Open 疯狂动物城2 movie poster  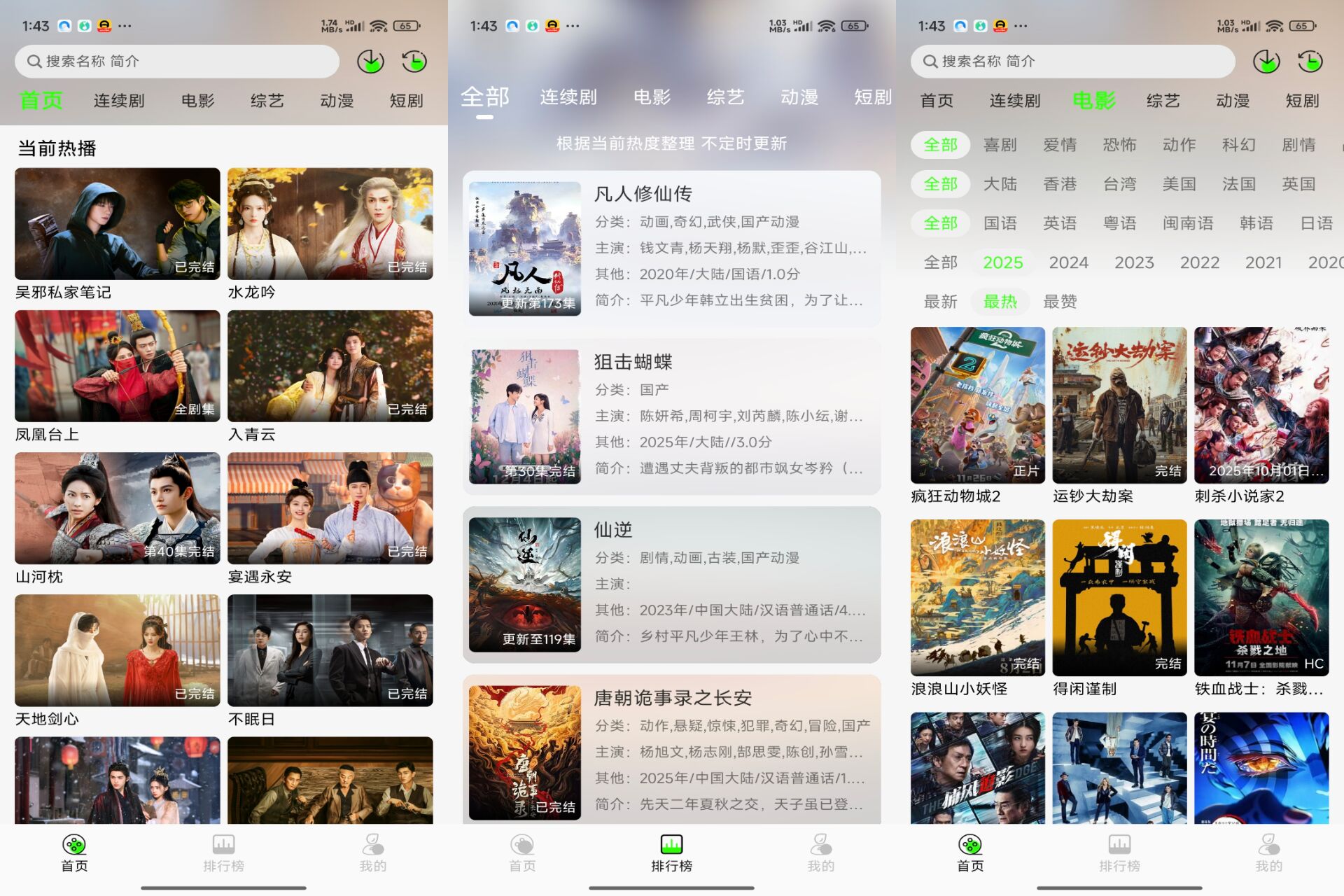[977, 405]
